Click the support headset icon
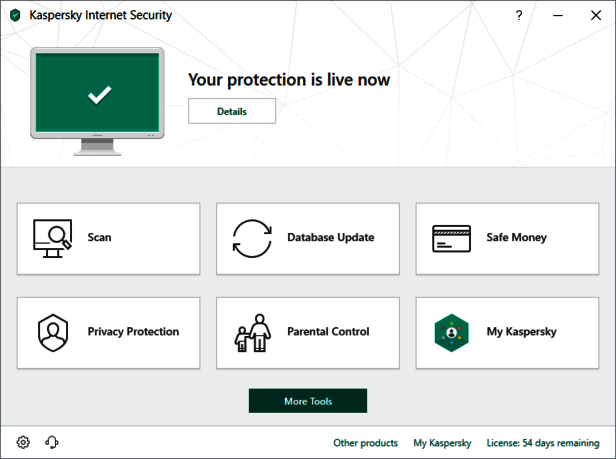 pos(52,442)
